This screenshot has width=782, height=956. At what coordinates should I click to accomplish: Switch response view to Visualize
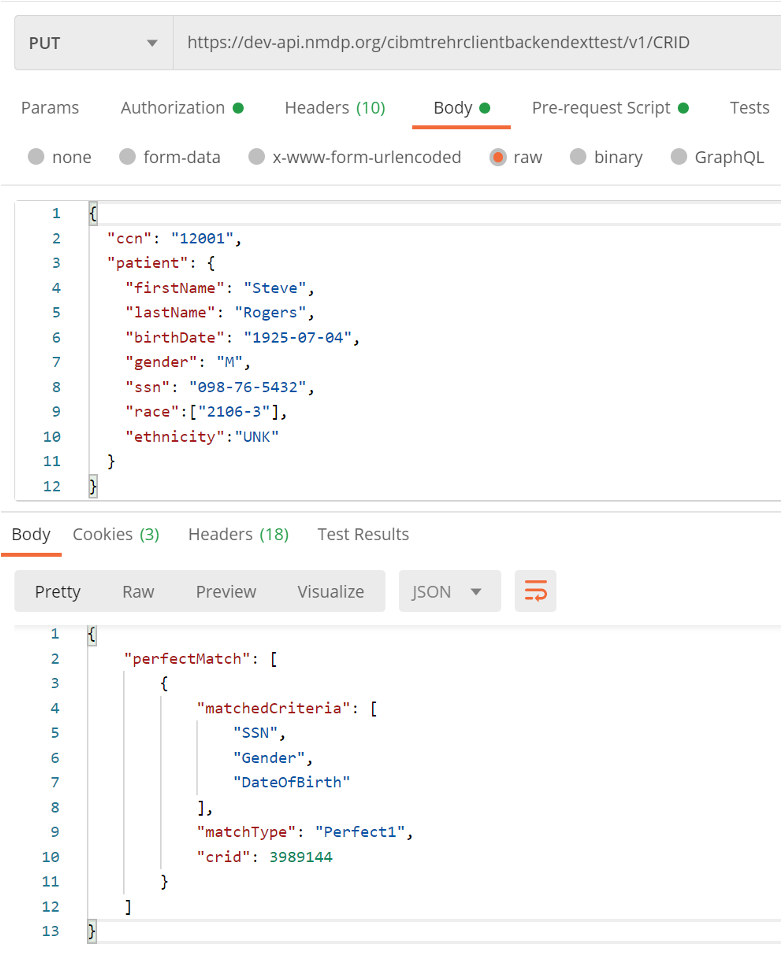331,591
